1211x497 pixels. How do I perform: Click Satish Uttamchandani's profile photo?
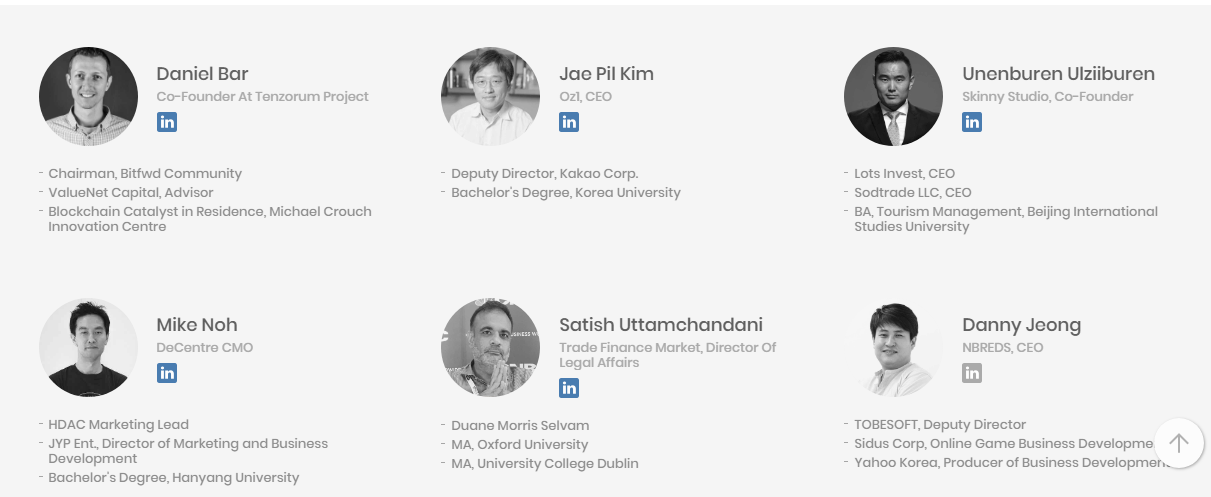(490, 347)
